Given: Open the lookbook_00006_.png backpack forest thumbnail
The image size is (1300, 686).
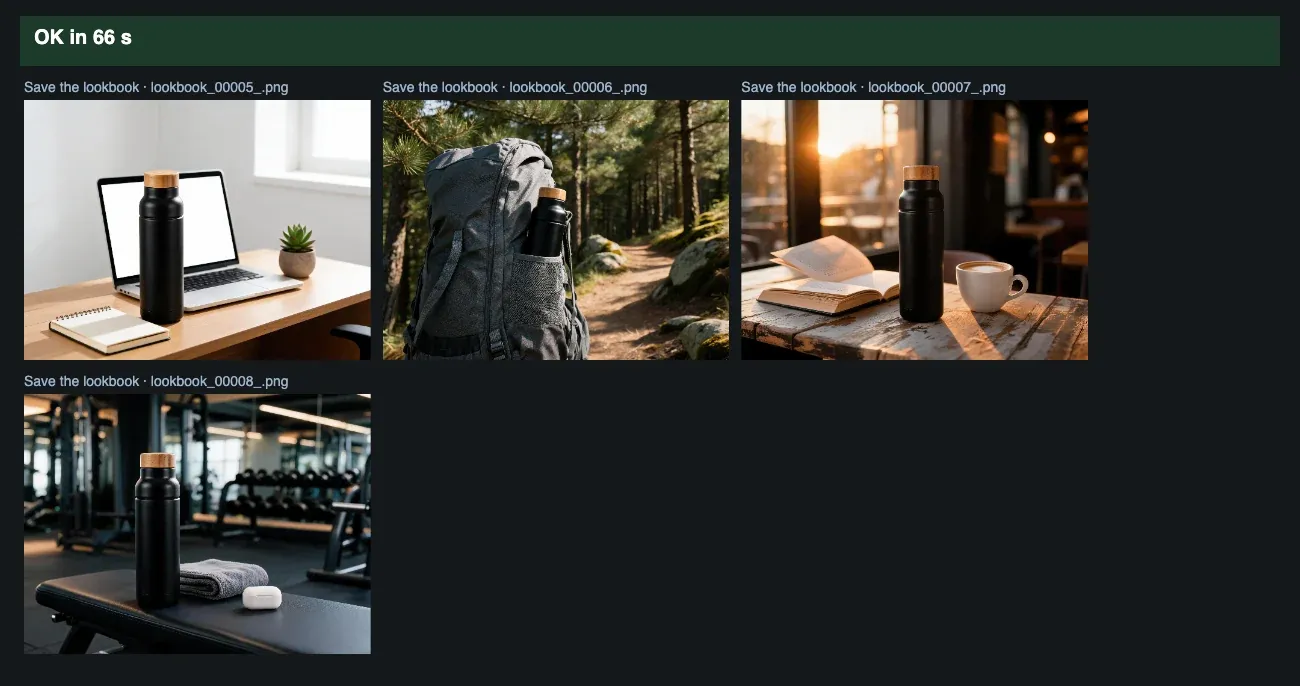Looking at the screenshot, I should click(x=556, y=230).
